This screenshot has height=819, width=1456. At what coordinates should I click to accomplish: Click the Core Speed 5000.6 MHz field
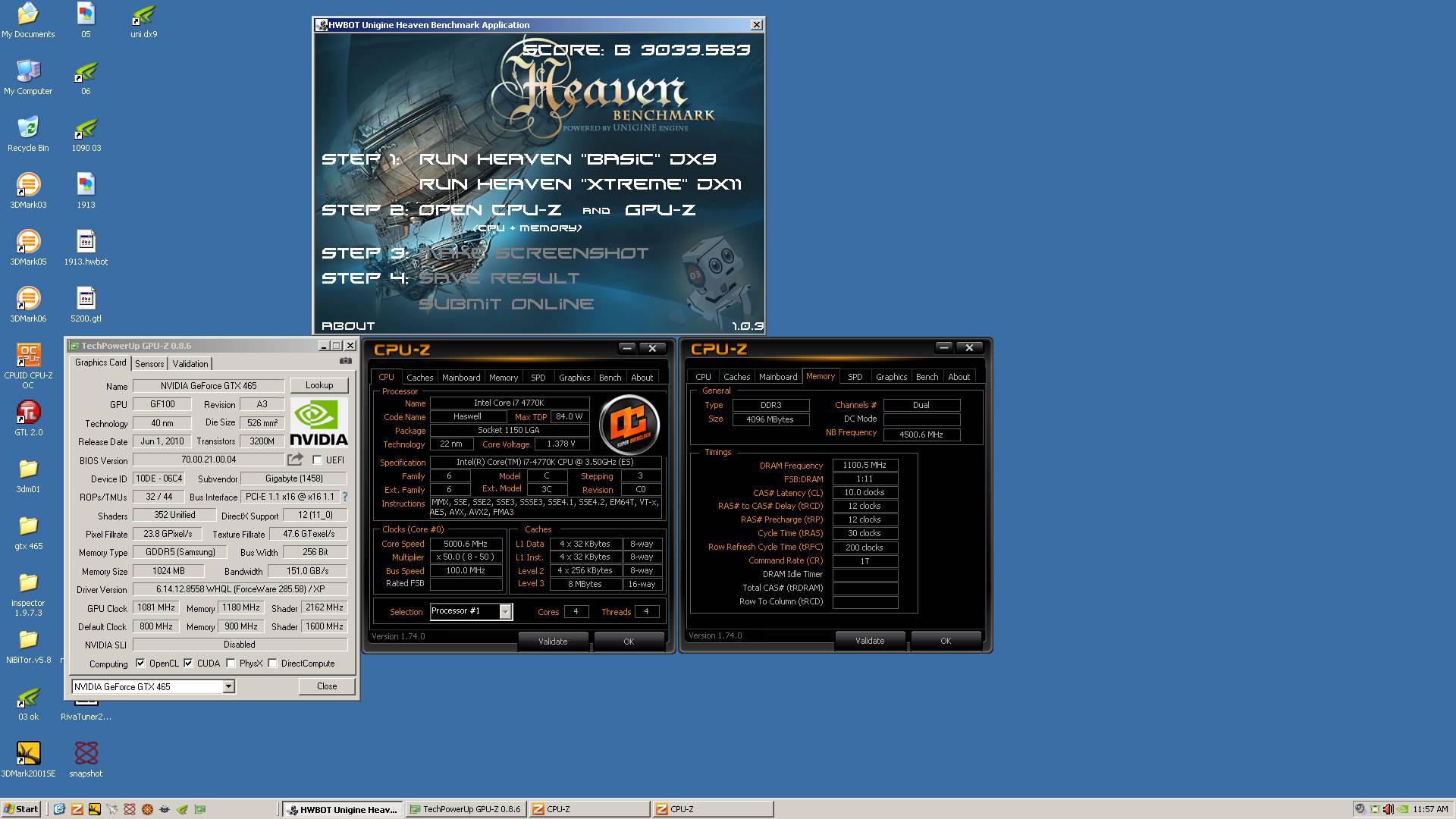466,544
